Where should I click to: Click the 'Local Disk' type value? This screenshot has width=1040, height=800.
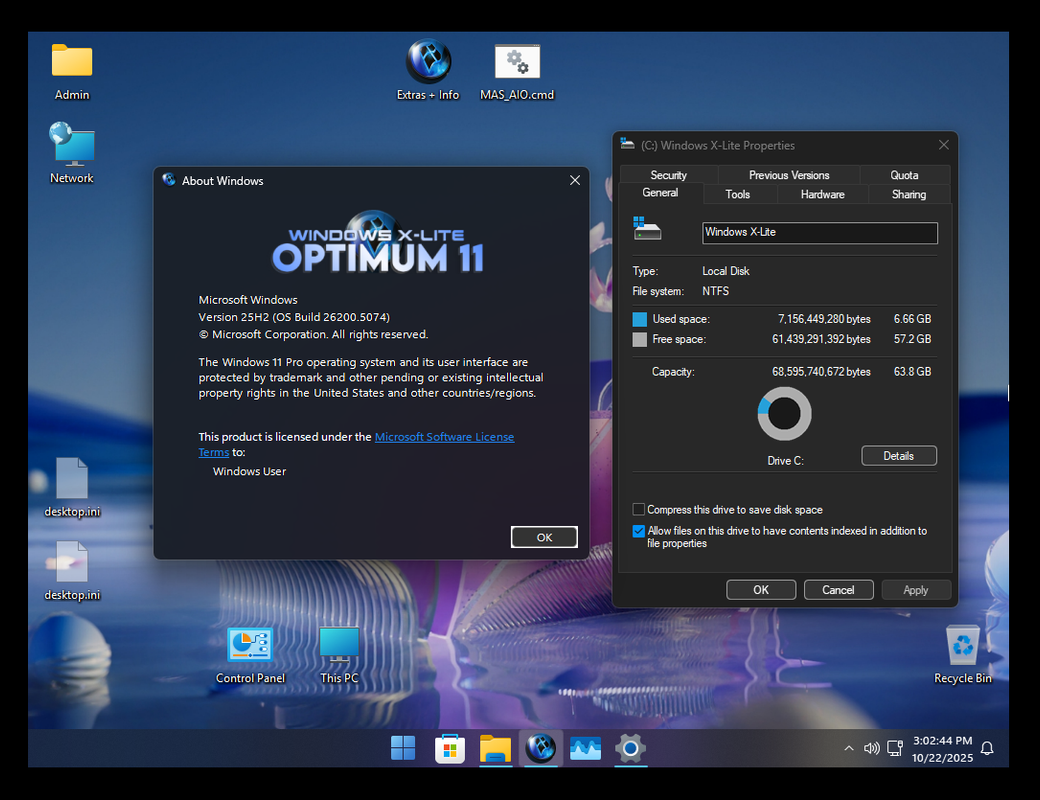[x=726, y=271]
